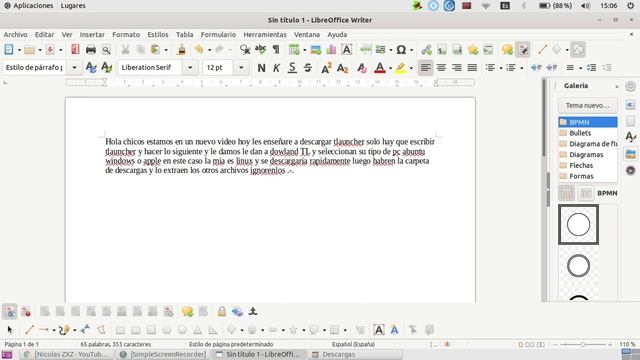Pick the Fontwork text icon in drawing toolbar
640x360 pixels.
pyautogui.click(x=394, y=330)
